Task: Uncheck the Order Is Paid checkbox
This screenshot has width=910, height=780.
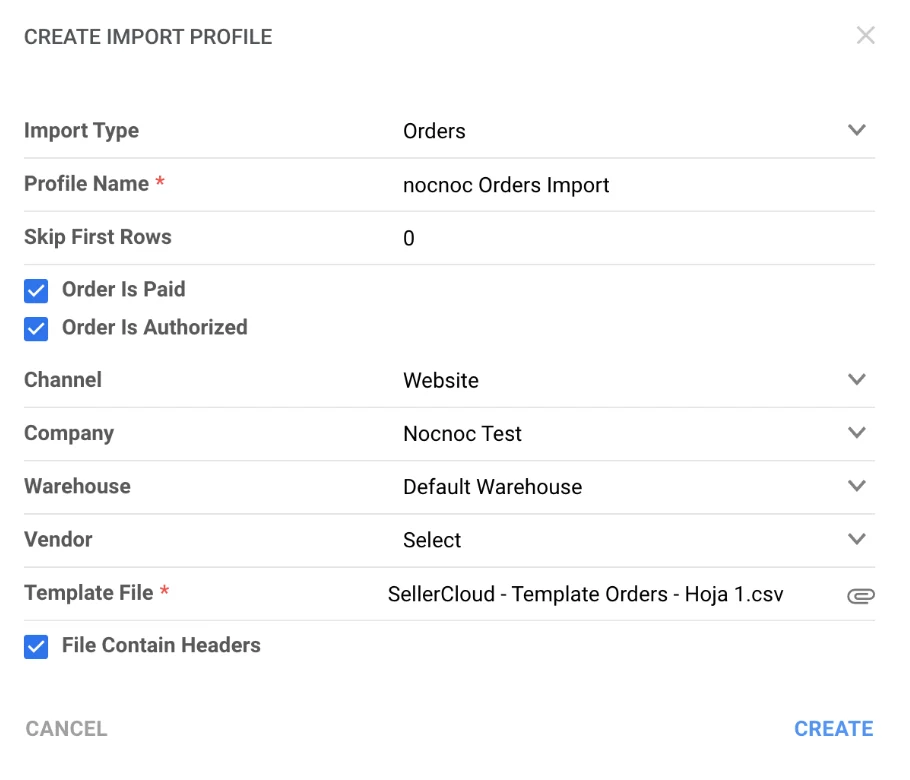Action: coord(36,291)
